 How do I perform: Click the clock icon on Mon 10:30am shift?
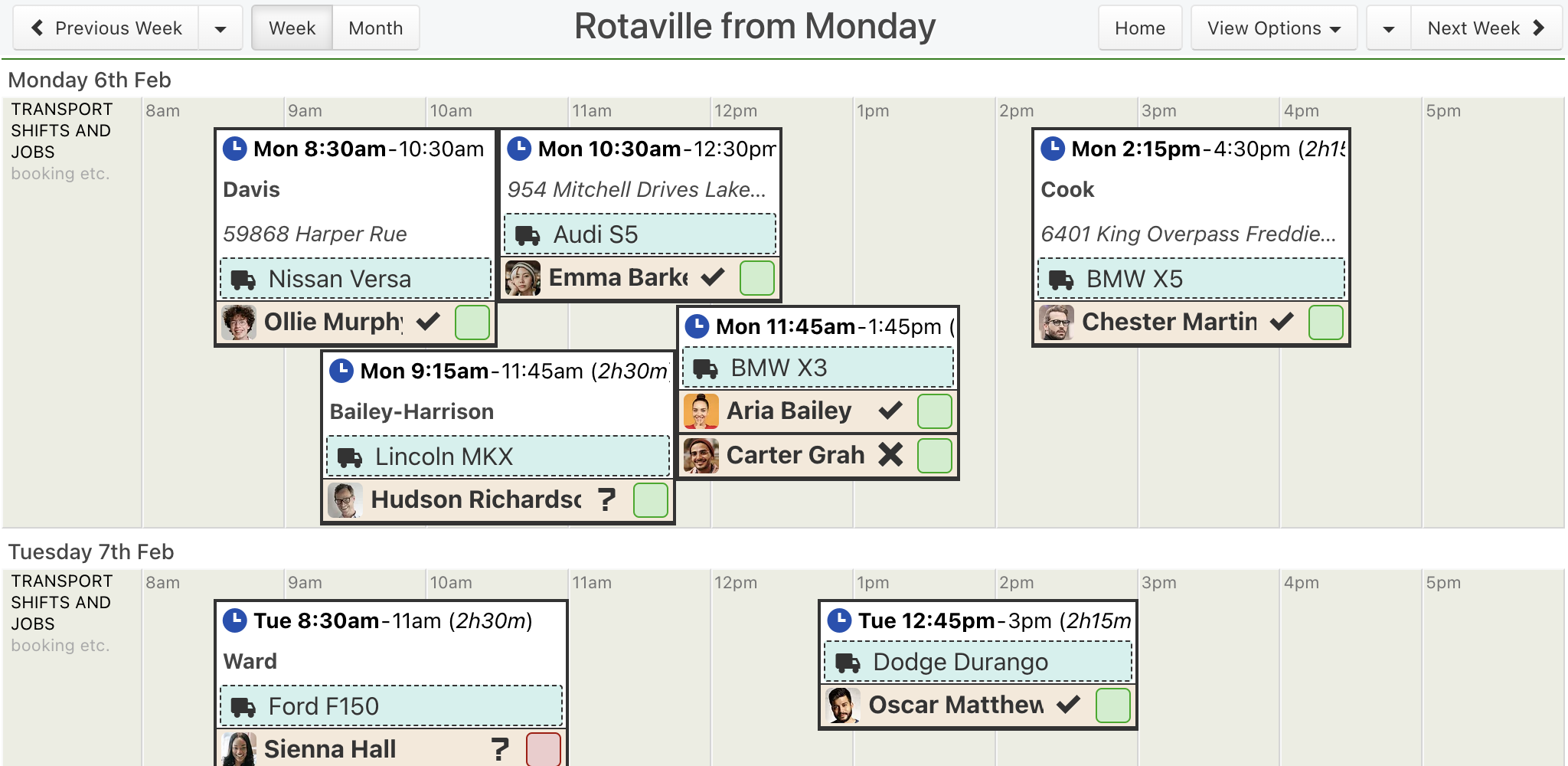[x=519, y=149]
